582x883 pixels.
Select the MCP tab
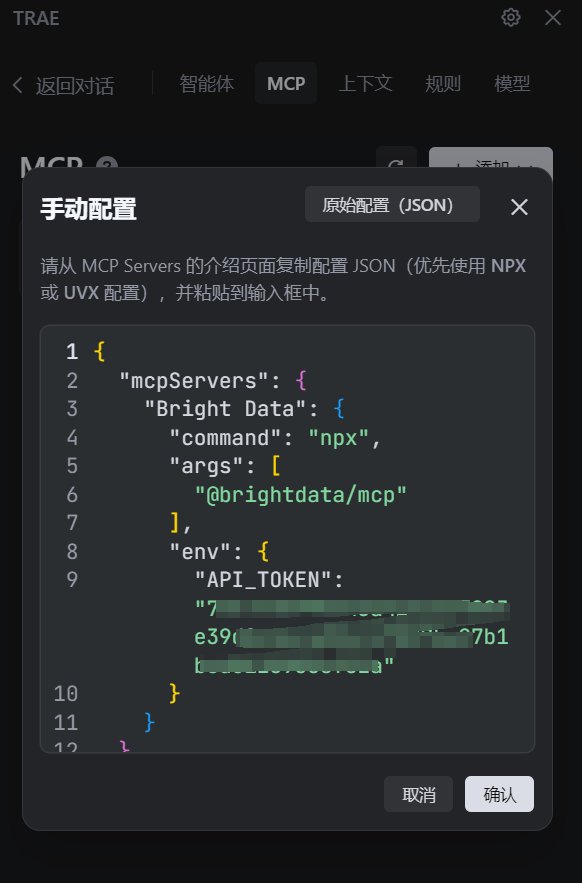pyautogui.click(x=286, y=84)
